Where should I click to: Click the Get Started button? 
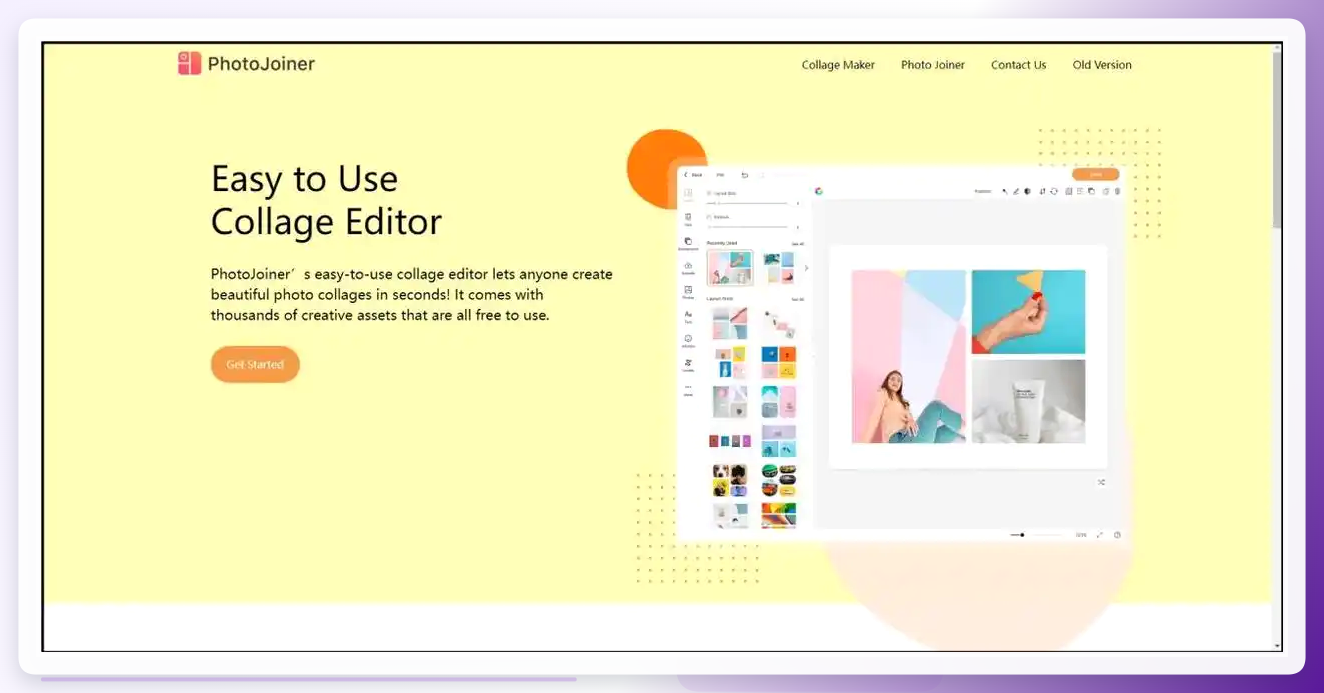tap(255, 364)
